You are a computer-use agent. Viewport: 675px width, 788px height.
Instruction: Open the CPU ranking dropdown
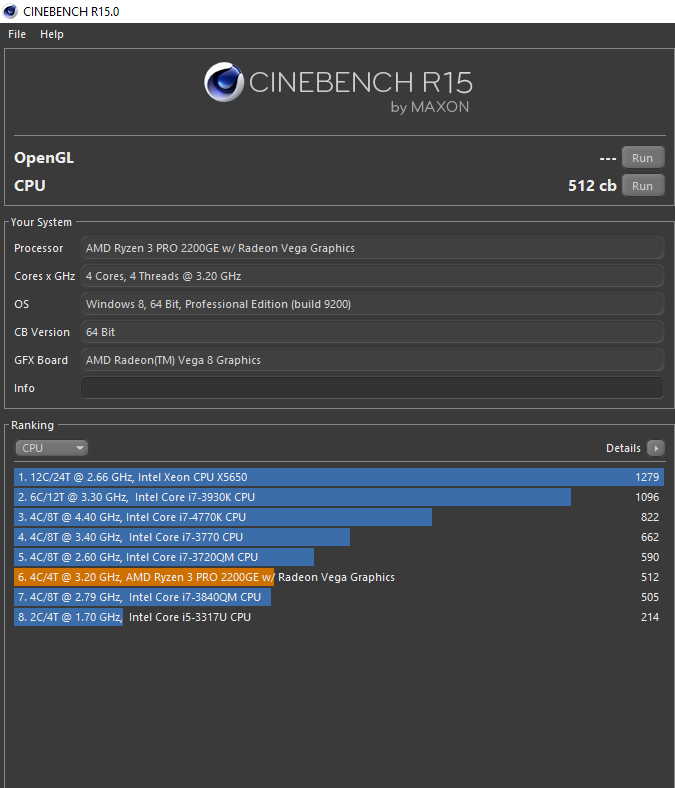coord(51,448)
